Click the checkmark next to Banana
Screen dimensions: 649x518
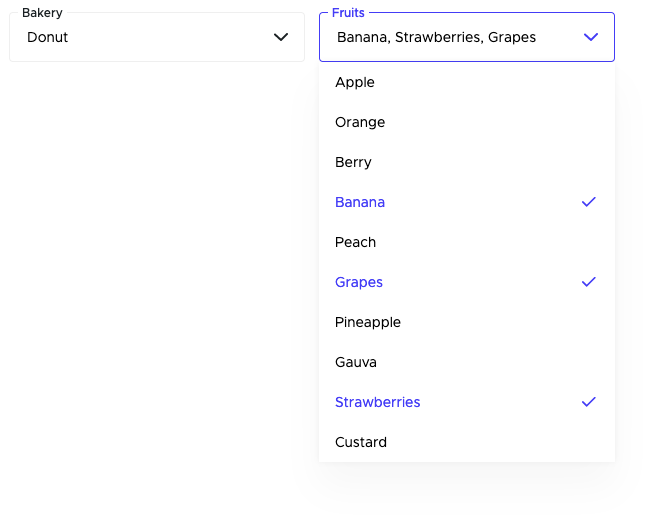tap(589, 202)
